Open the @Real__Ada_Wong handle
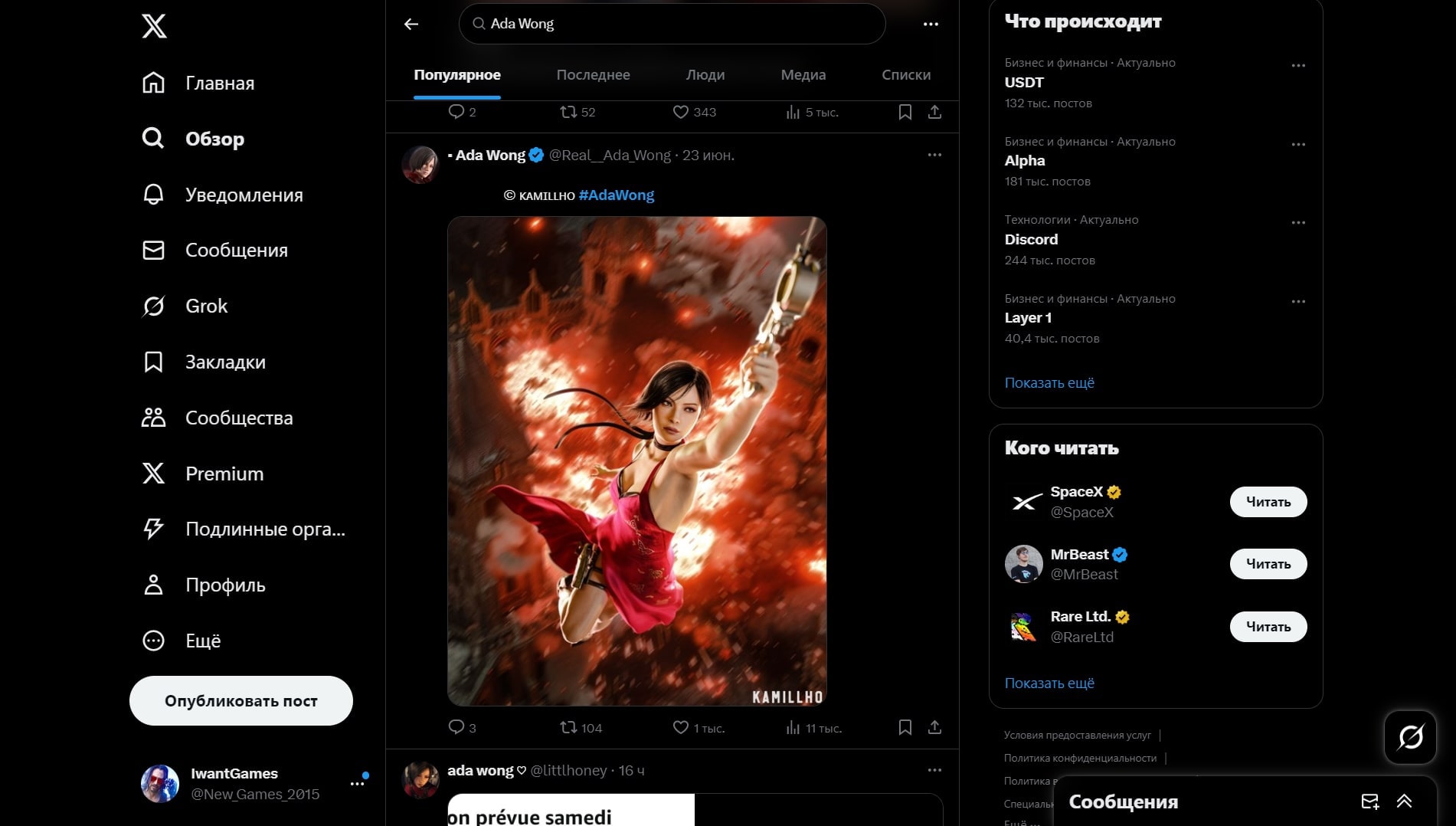 tap(610, 156)
